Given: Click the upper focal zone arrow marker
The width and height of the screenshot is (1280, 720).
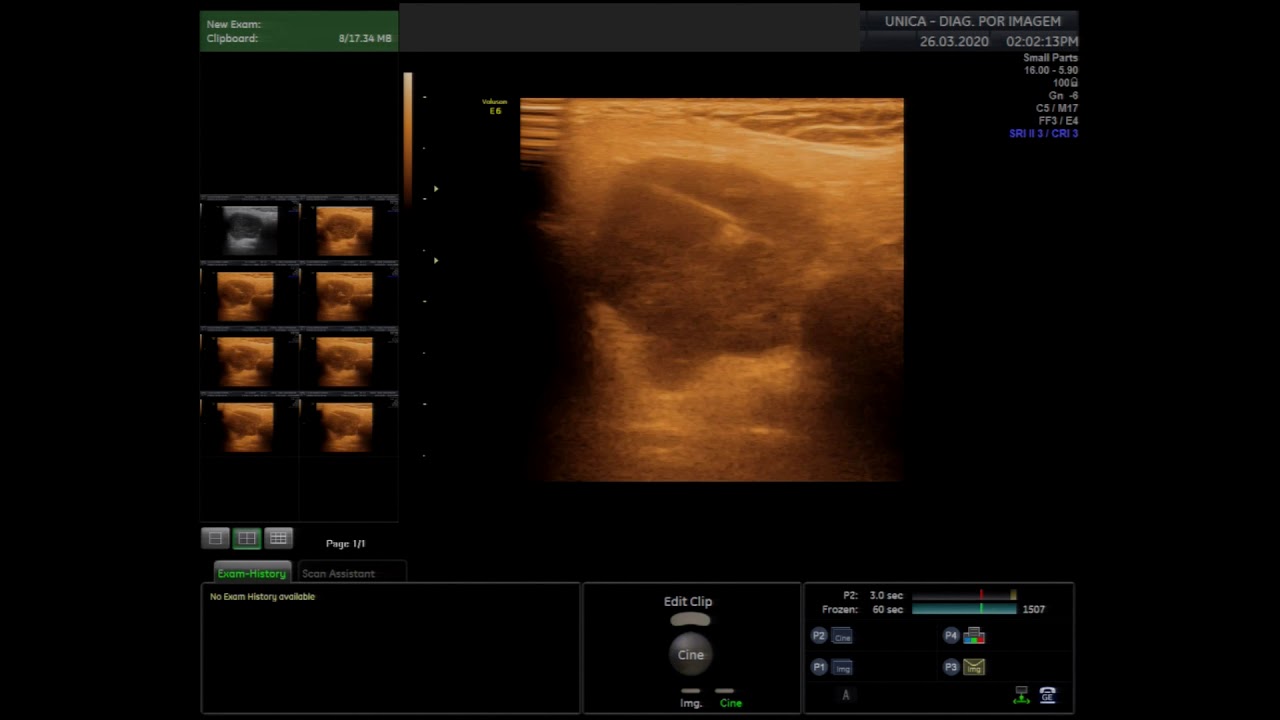Looking at the screenshot, I should (436, 189).
